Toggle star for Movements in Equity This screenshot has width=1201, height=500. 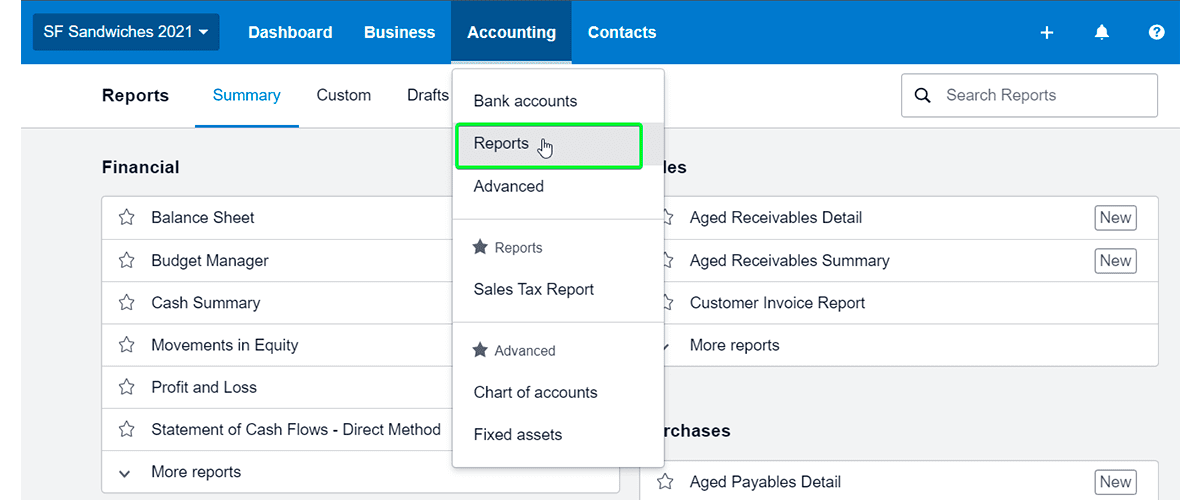(x=127, y=345)
